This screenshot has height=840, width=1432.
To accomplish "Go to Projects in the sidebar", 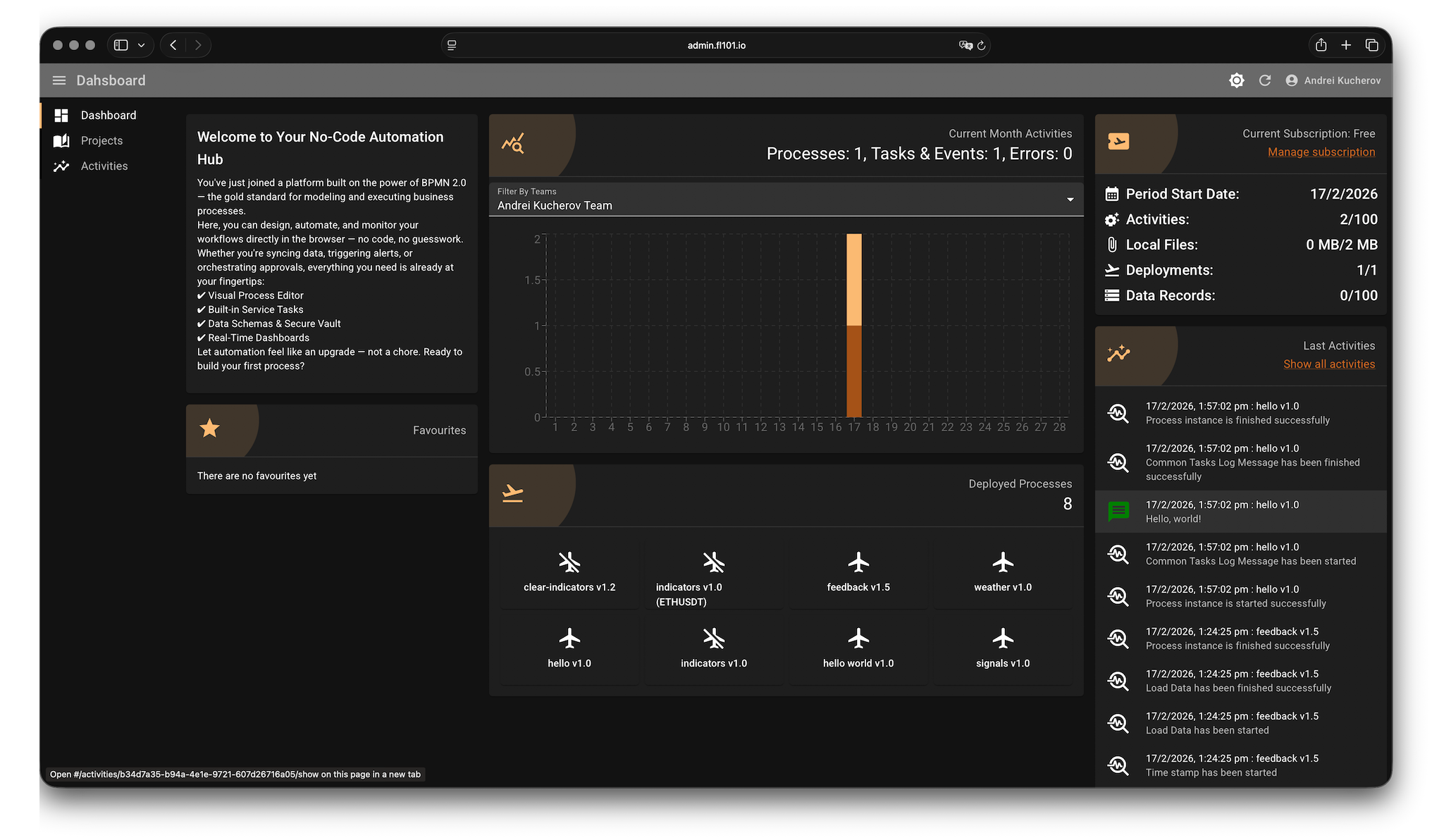I will (101, 141).
